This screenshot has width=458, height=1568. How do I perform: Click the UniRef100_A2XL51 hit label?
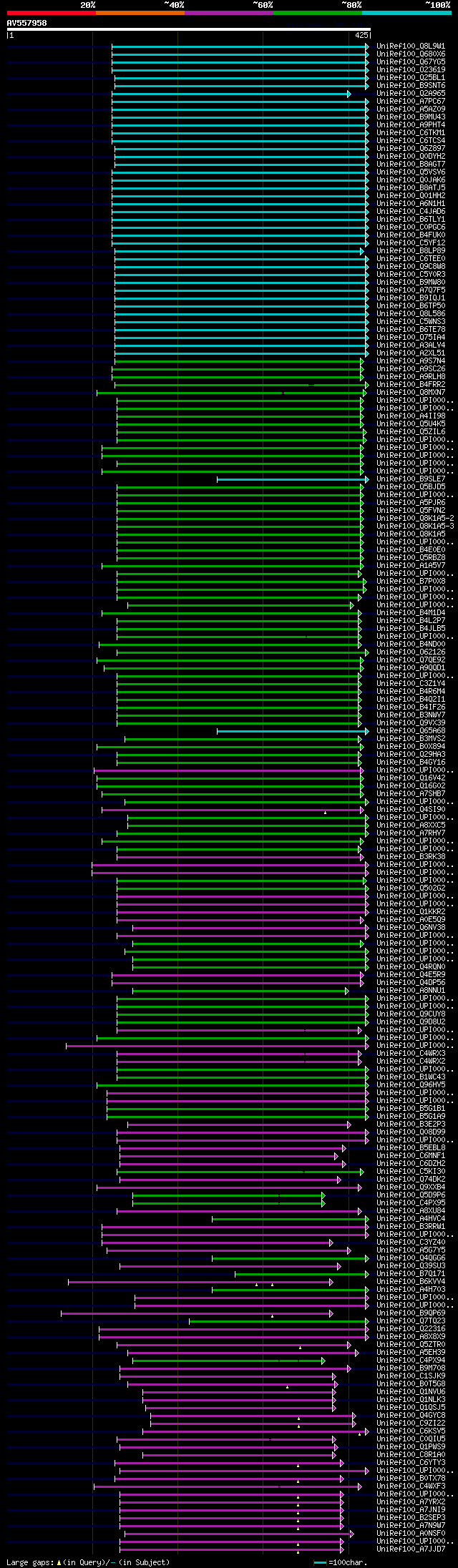click(x=411, y=353)
